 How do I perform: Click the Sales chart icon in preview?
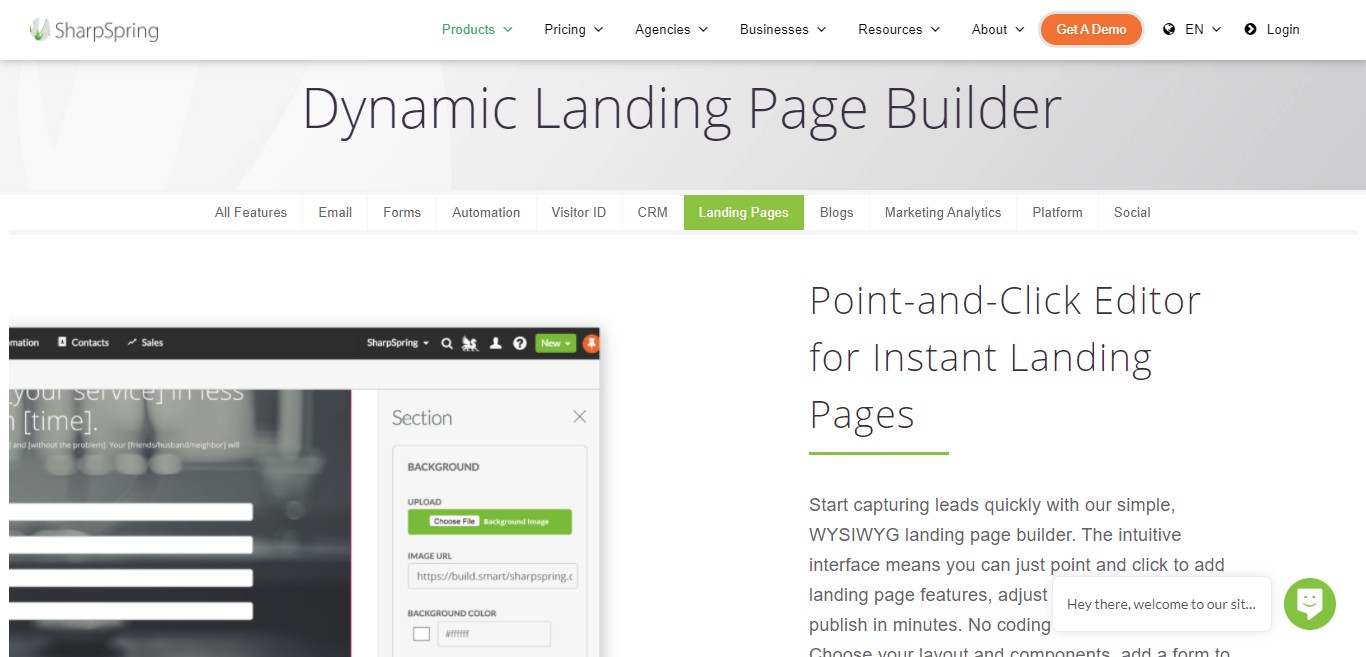click(132, 342)
